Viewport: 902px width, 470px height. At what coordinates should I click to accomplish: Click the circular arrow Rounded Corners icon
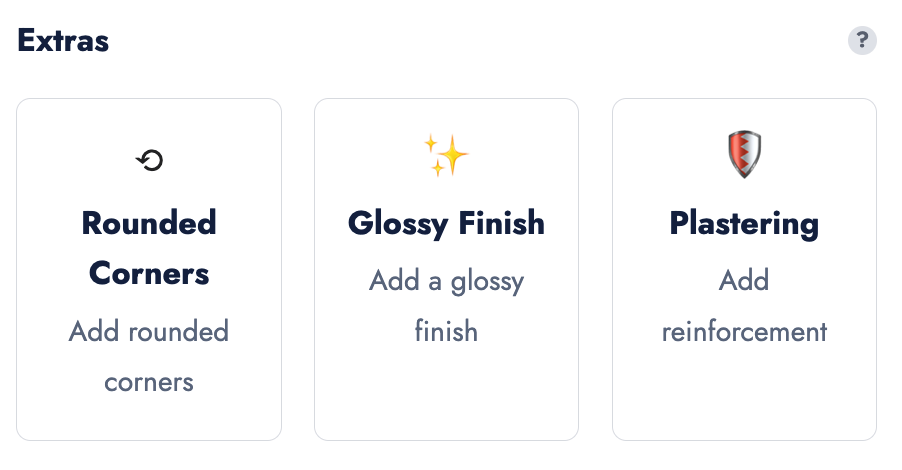click(x=149, y=160)
